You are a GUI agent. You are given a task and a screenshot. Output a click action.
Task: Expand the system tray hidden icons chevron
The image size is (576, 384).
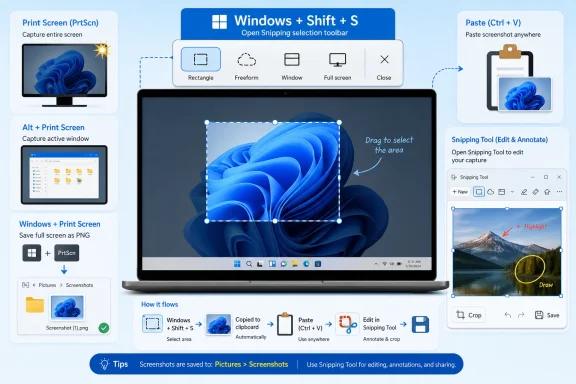pos(376,264)
